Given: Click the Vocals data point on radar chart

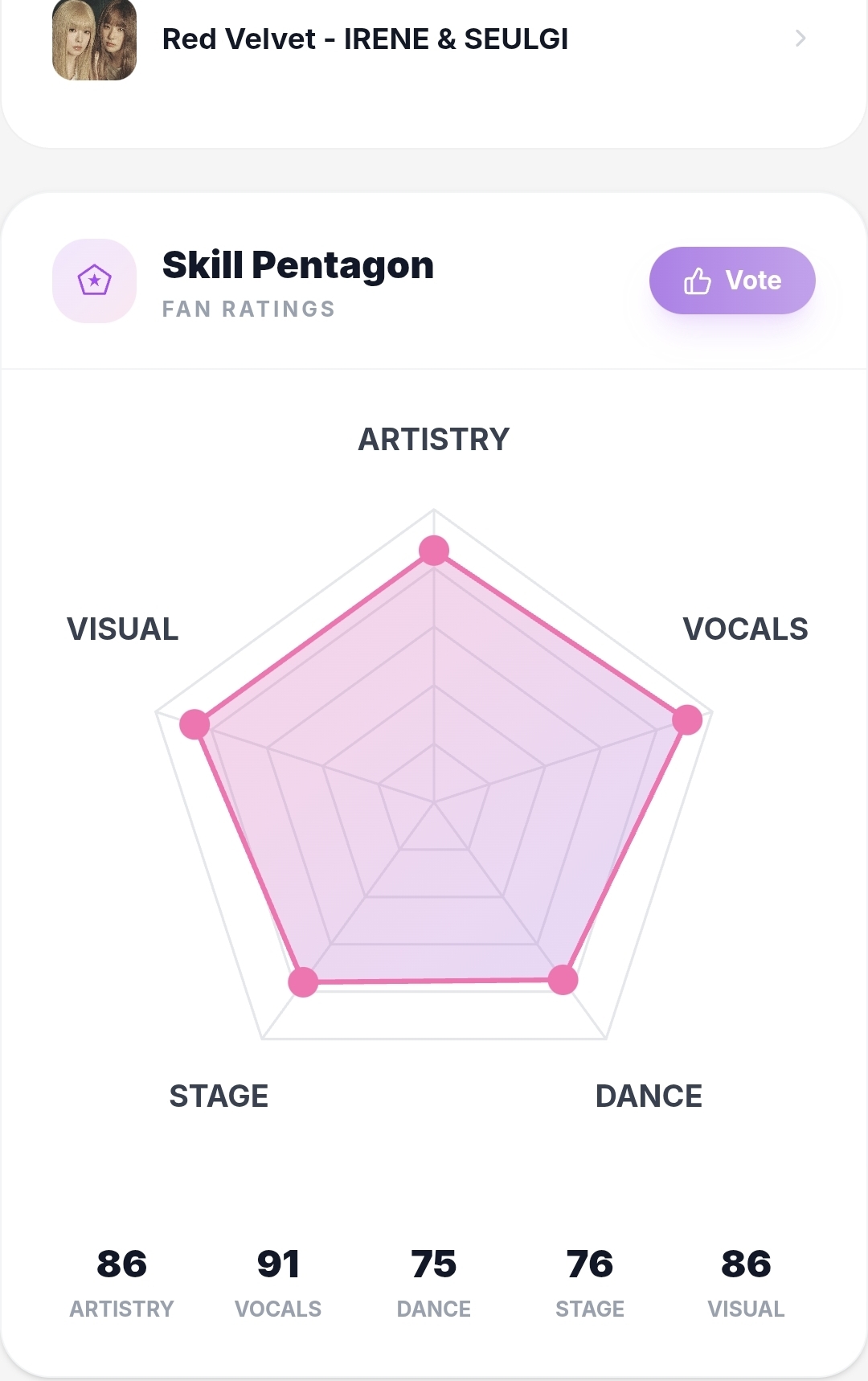Looking at the screenshot, I should click(x=687, y=719).
